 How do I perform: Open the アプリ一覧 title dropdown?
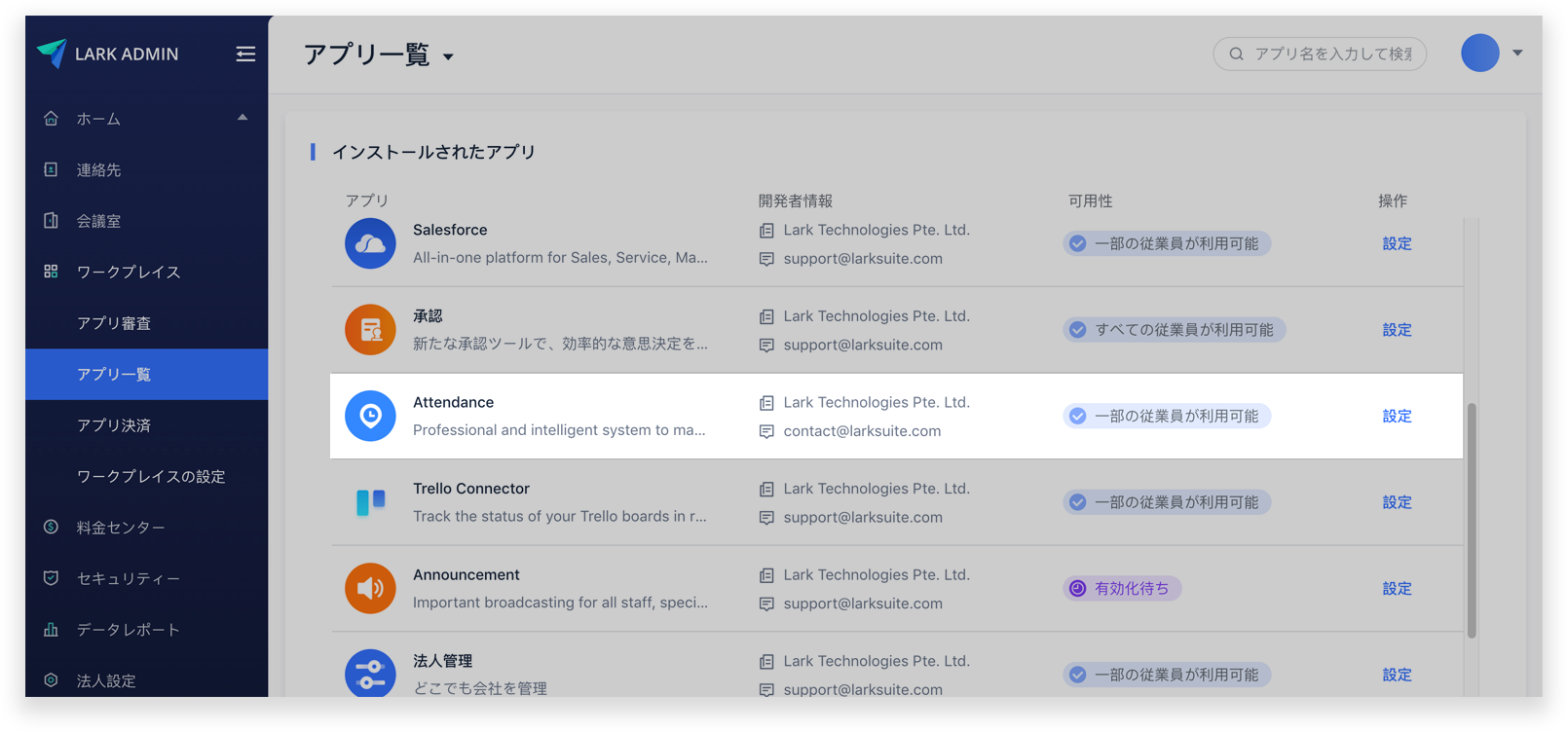(448, 56)
